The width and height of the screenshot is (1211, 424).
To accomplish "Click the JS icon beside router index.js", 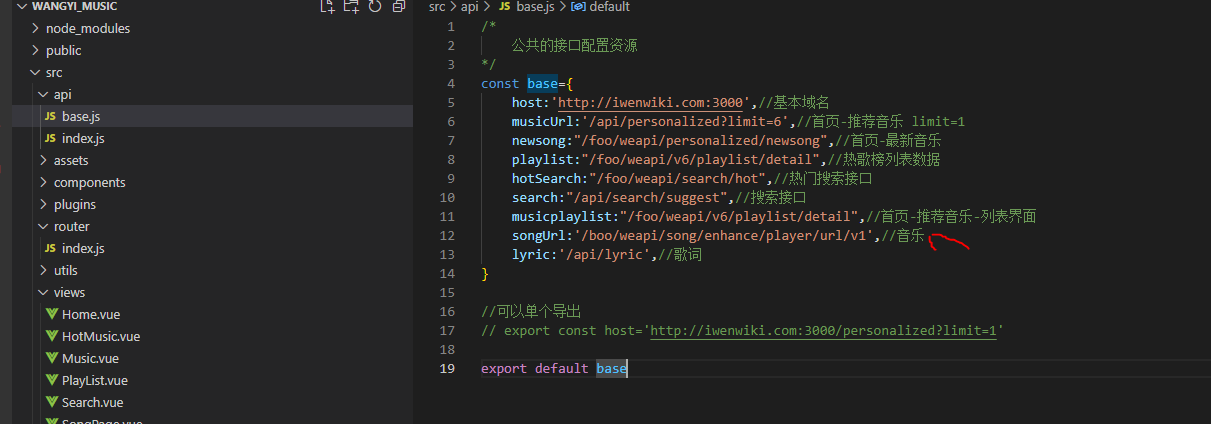I will (52, 249).
